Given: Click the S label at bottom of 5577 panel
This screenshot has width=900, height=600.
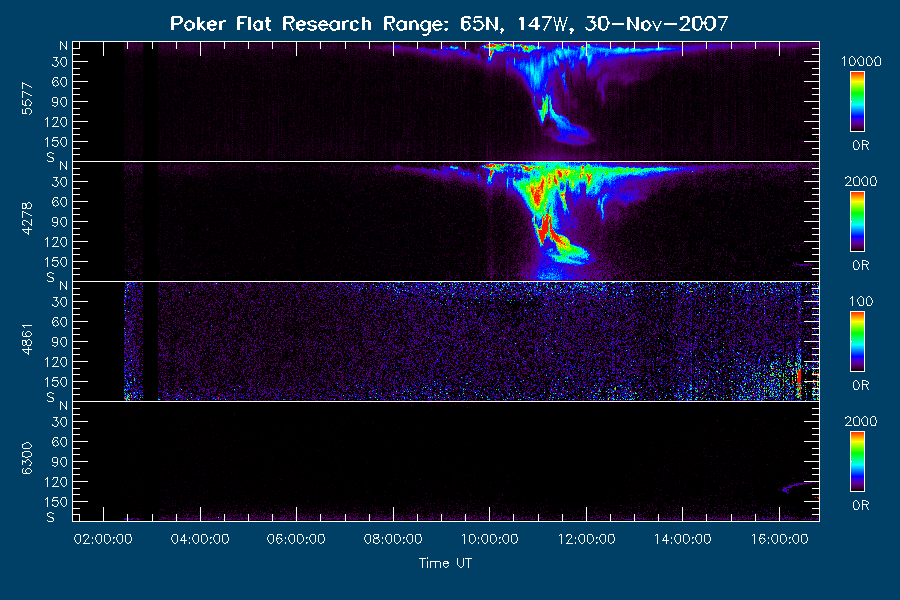Looking at the screenshot, I should tap(51, 157).
